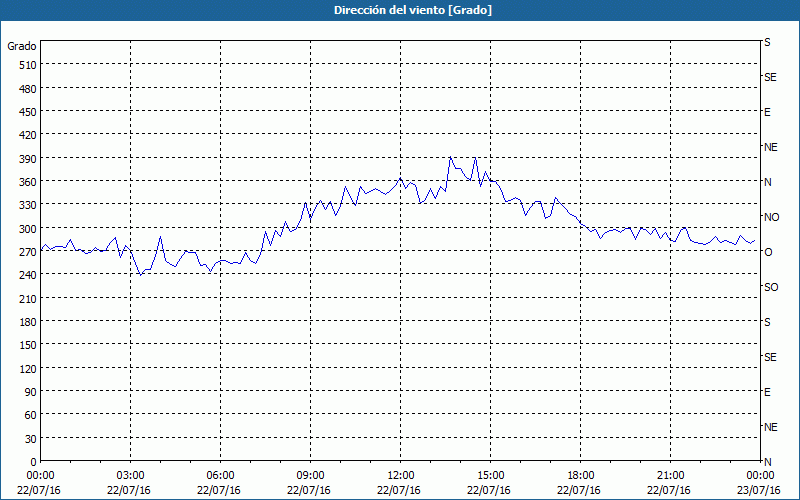Image resolution: width=800 pixels, height=500 pixels.
Task: Click the 390 tick label
Action: point(28,159)
